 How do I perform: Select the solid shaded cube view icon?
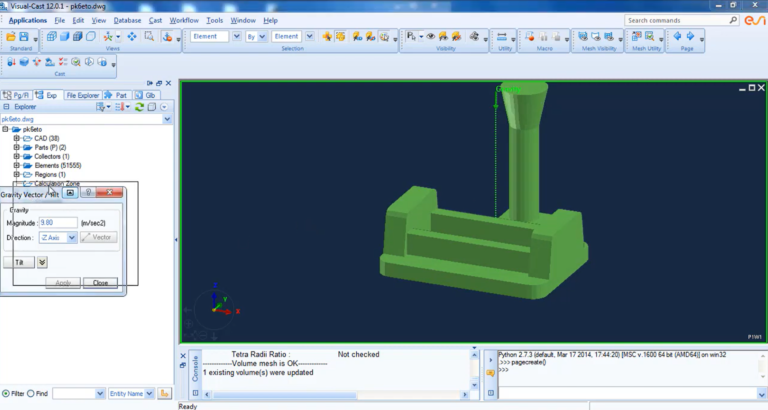(x=65, y=37)
